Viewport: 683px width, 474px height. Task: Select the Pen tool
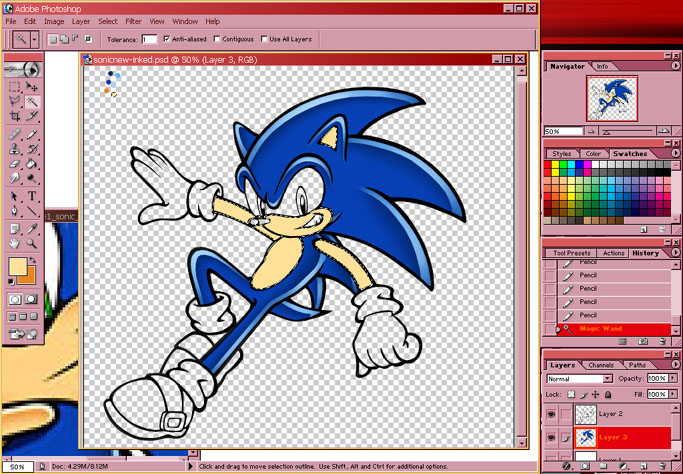(x=15, y=211)
